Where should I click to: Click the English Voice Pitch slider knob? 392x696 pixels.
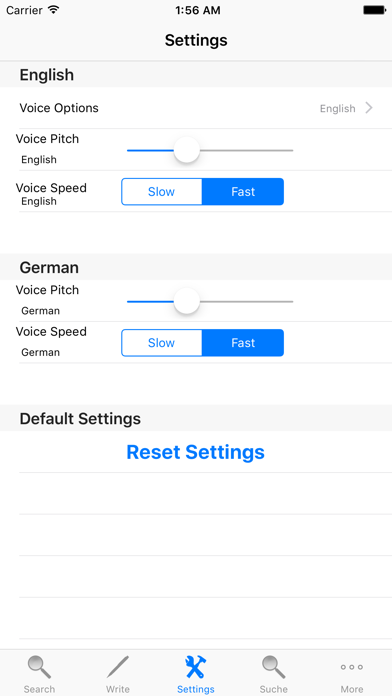(x=186, y=150)
